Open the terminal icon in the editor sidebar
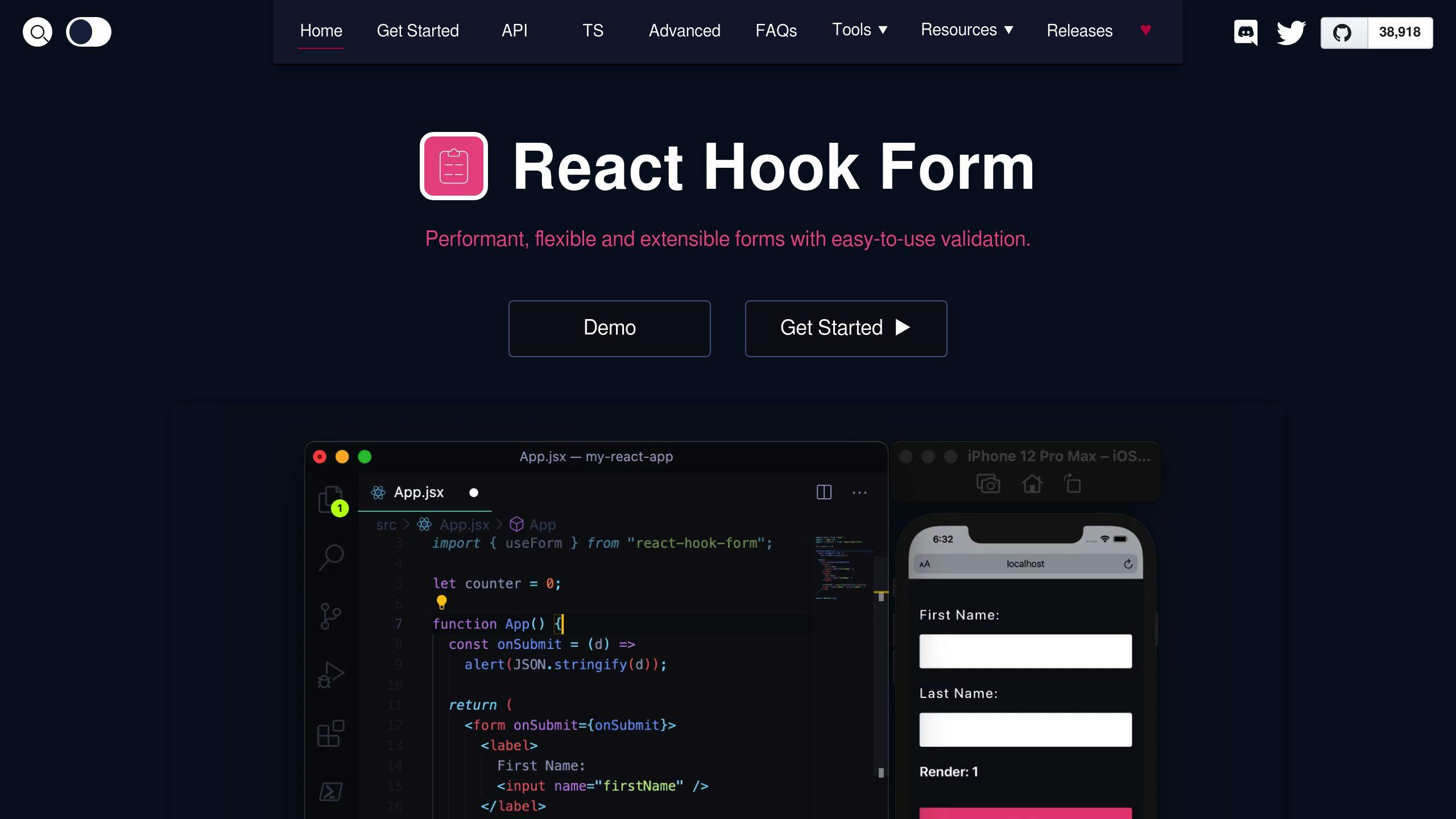Viewport: 1456px width, 819px height. click(330, 791)
